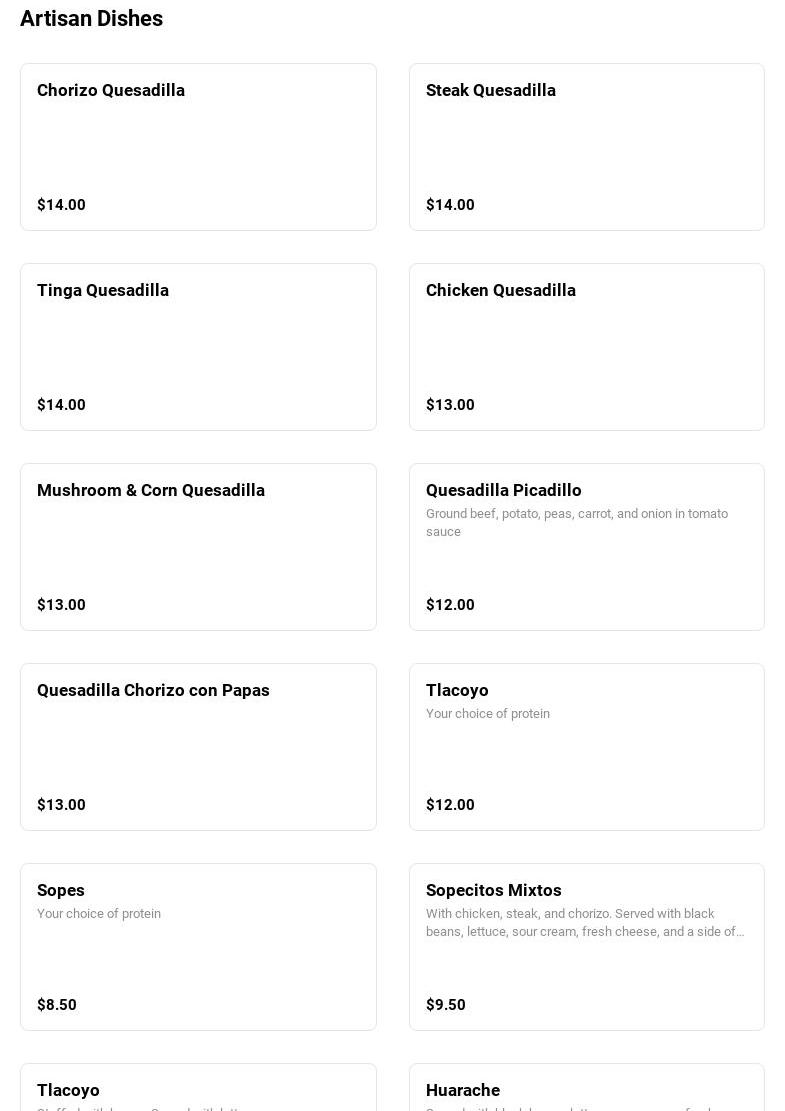This screenshot has height=1111, width=785.
Task: Click the Picadillo ground beef description text
Action: pyautogui.click(x=577, y=522)
